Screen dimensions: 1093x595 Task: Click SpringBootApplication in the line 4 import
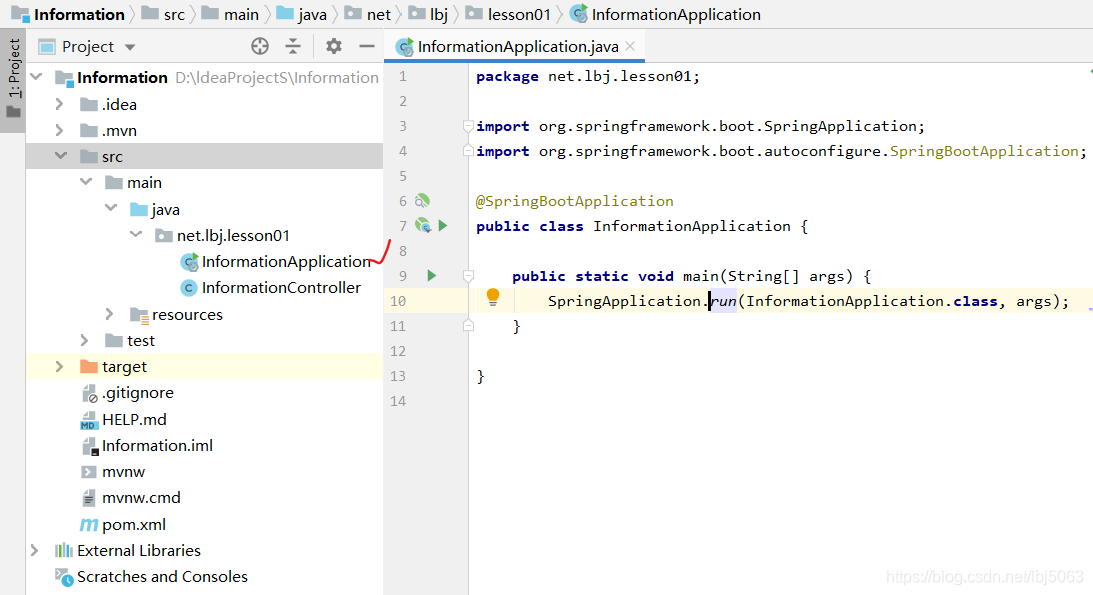point(985,151)
